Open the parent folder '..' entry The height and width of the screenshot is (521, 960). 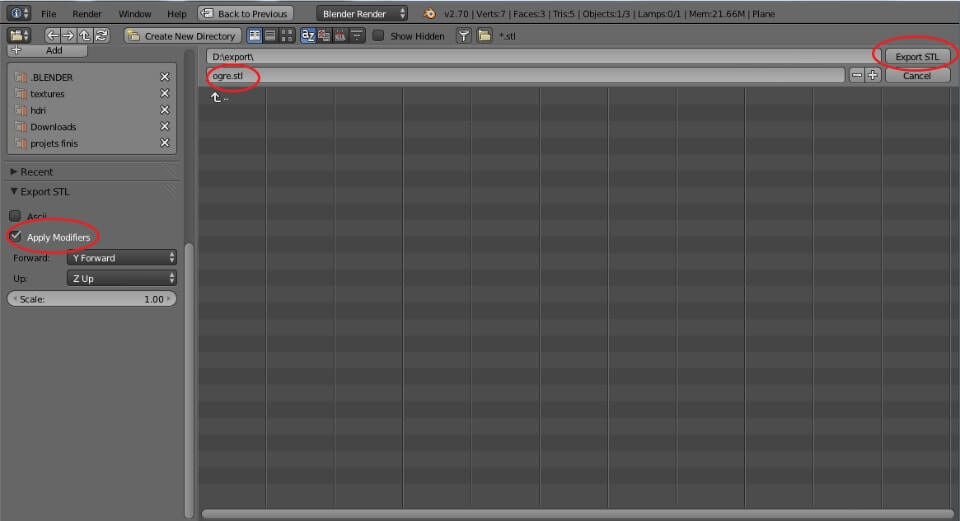(x=220, y=97)
